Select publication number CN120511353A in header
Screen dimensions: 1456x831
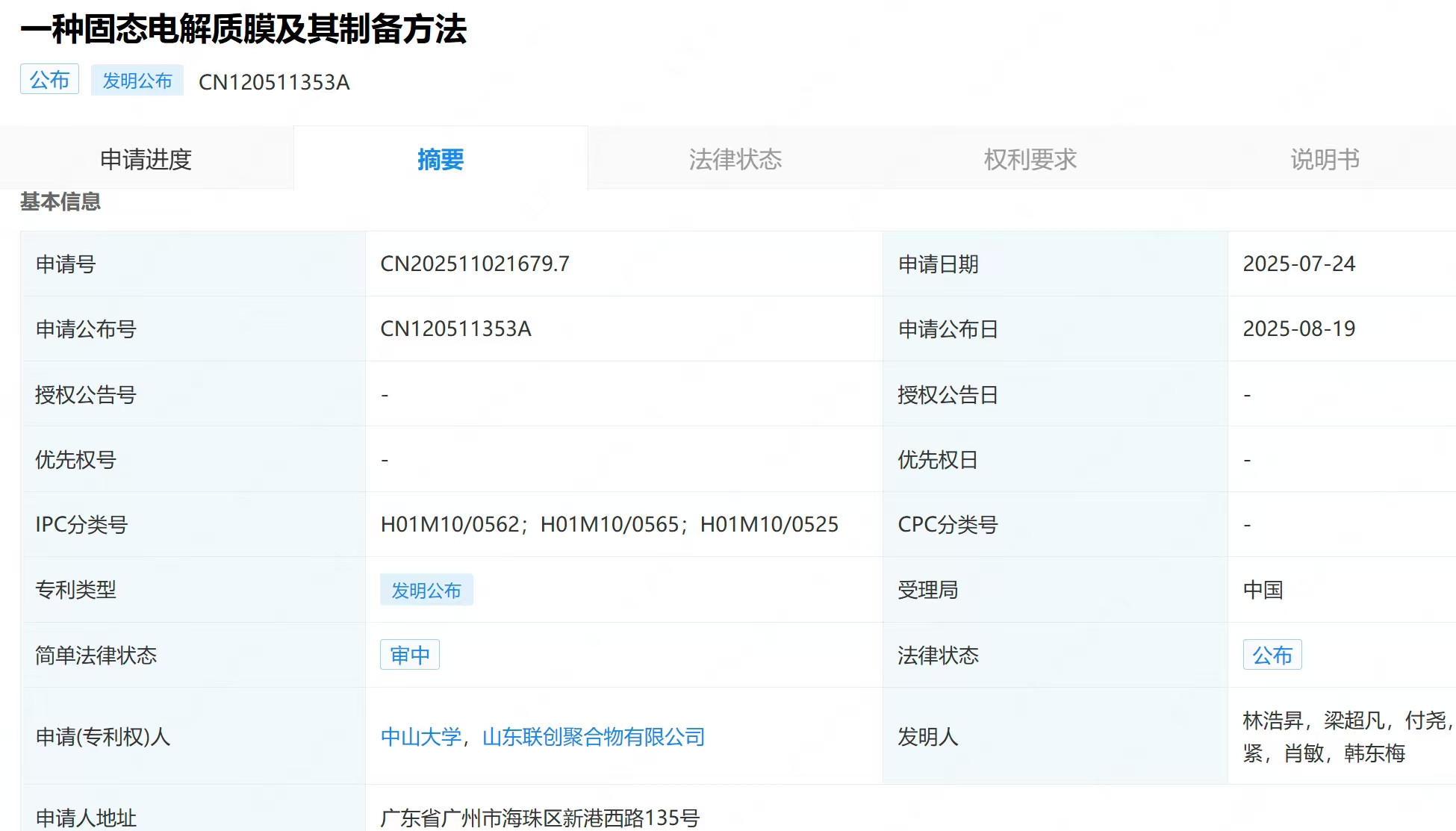[x=274, y=81]
